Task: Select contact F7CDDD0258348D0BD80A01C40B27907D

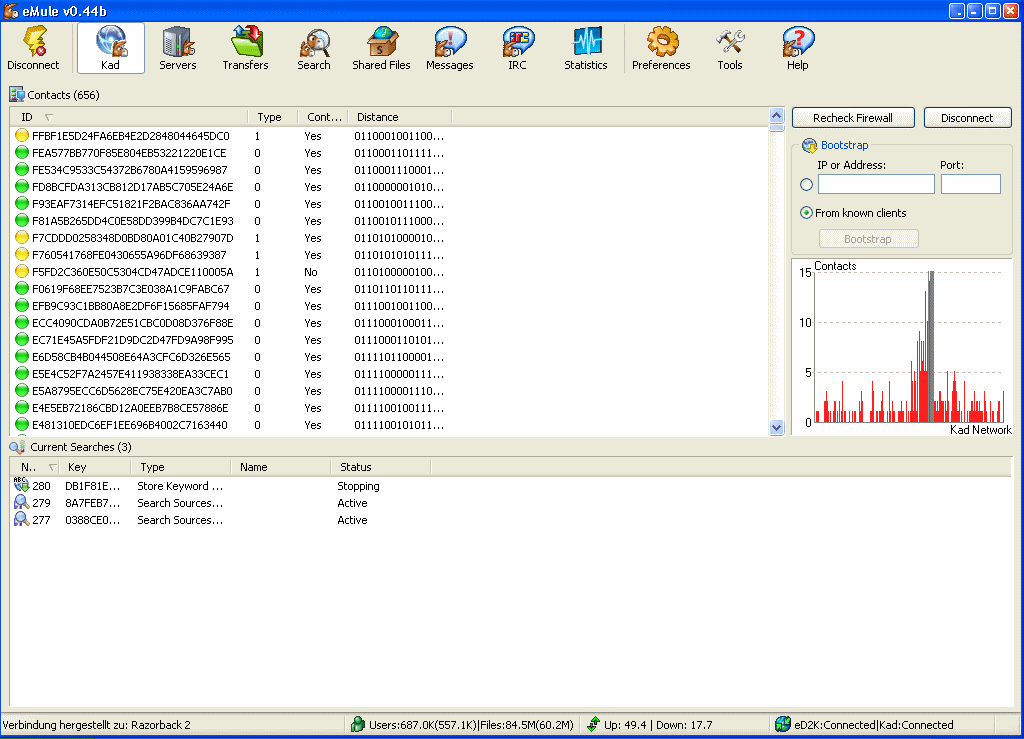Action: coord(133,238)
